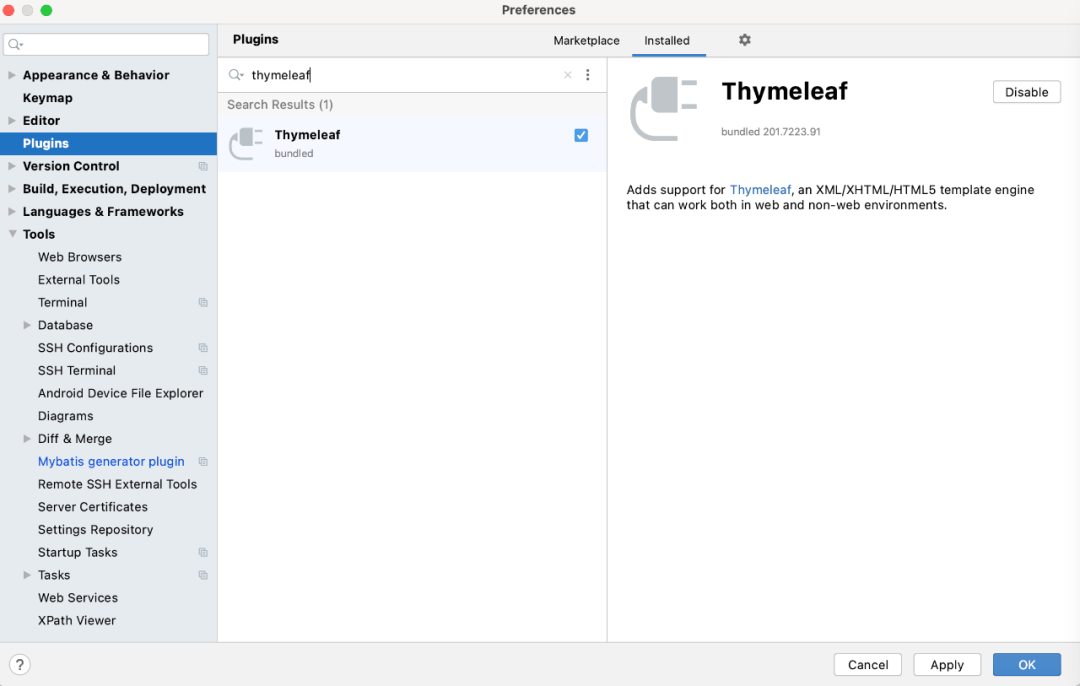
Task: Select the Thymeleaf row in search results
Action: point(412,143)
